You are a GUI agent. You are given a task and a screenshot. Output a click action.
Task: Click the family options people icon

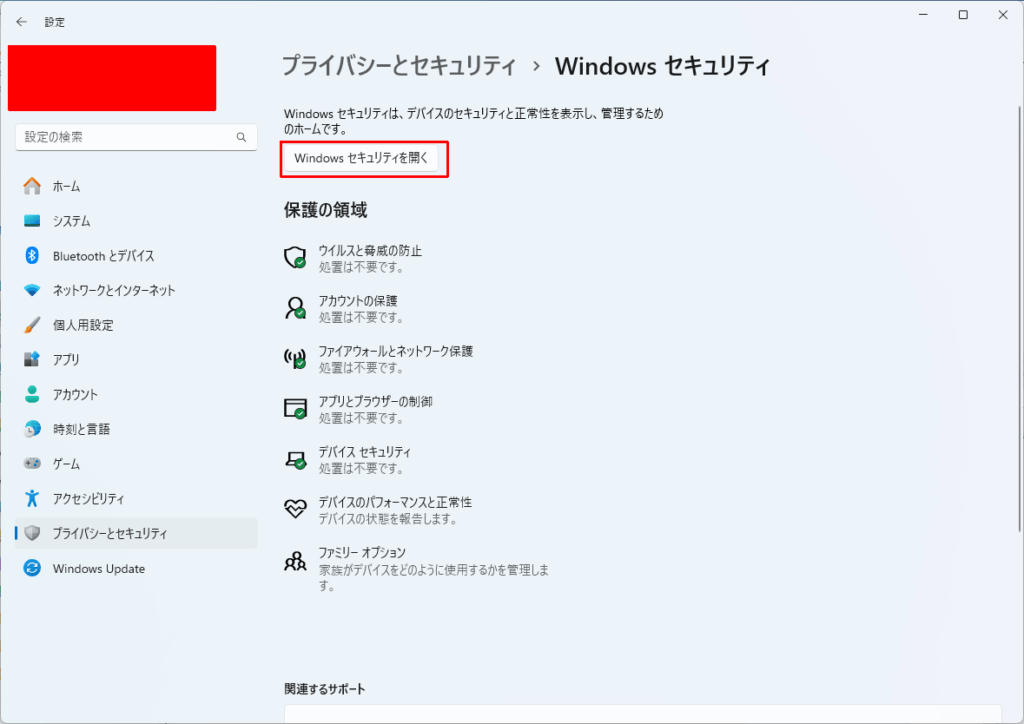point(295,561)
